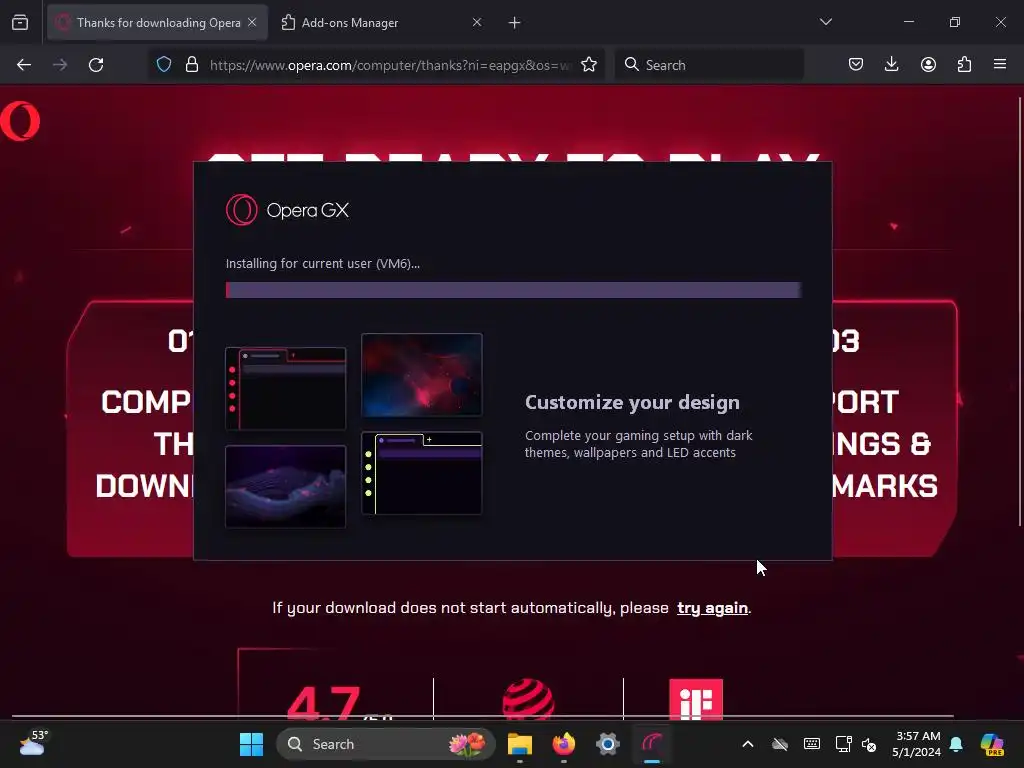Click the OneDrive cloud tray icon
Viewport: 1024px width, 768px height.
(780, 744)
